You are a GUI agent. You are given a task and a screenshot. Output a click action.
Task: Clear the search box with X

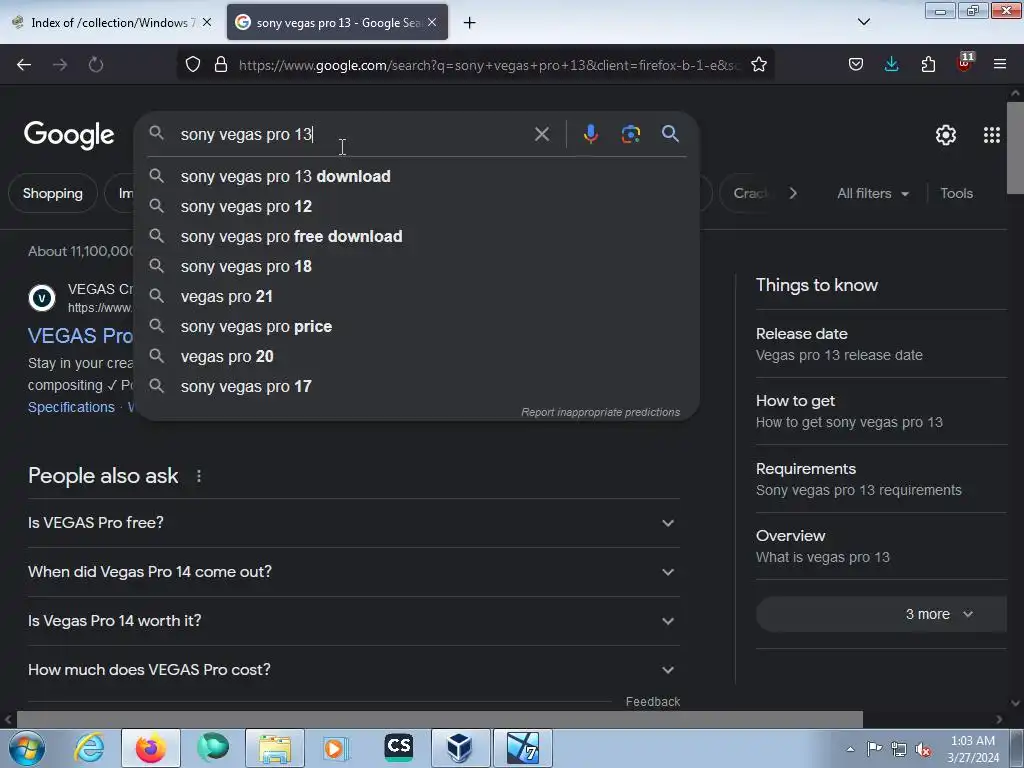point(541,135)
